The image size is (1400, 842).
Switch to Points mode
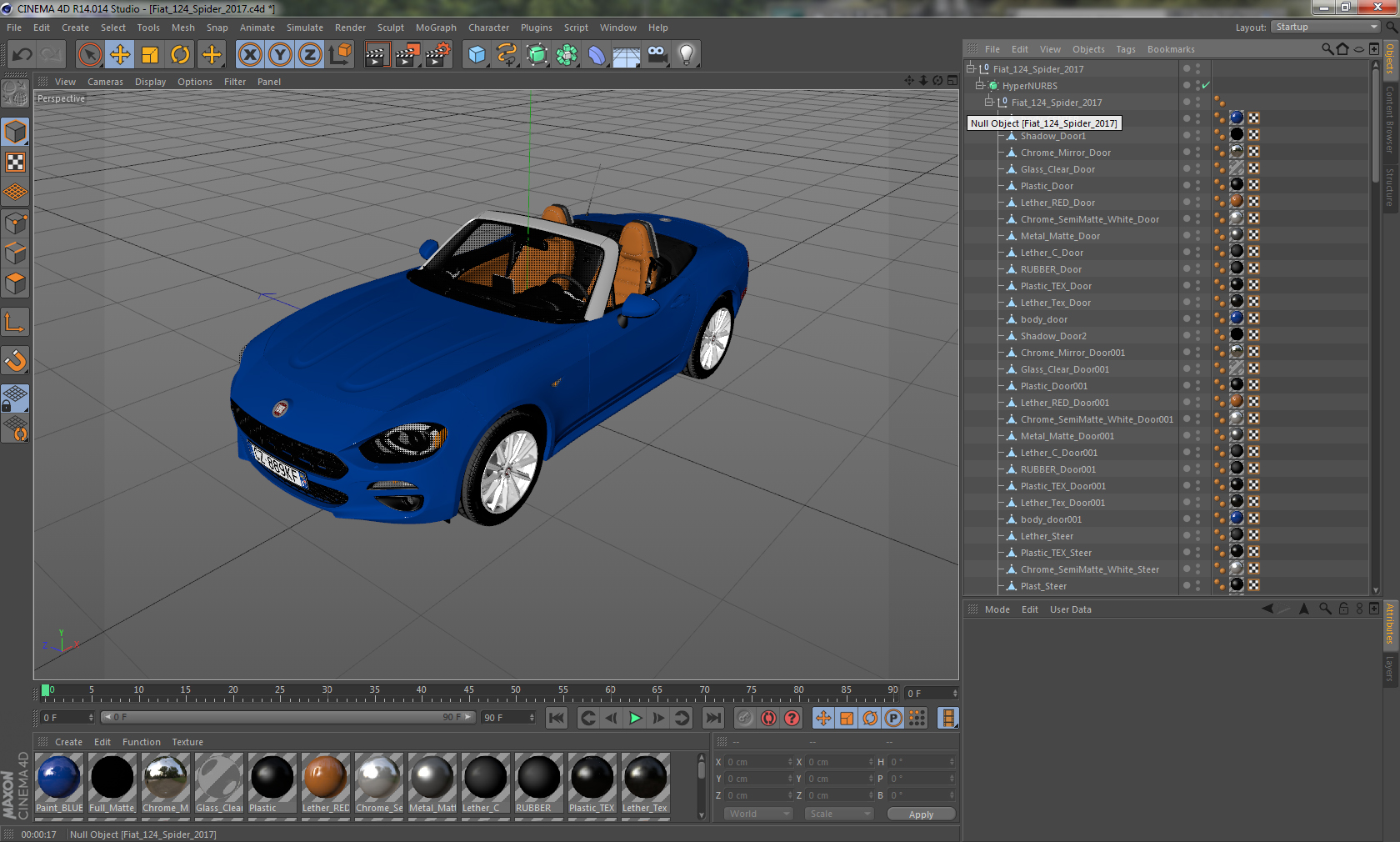coord(16,223)
